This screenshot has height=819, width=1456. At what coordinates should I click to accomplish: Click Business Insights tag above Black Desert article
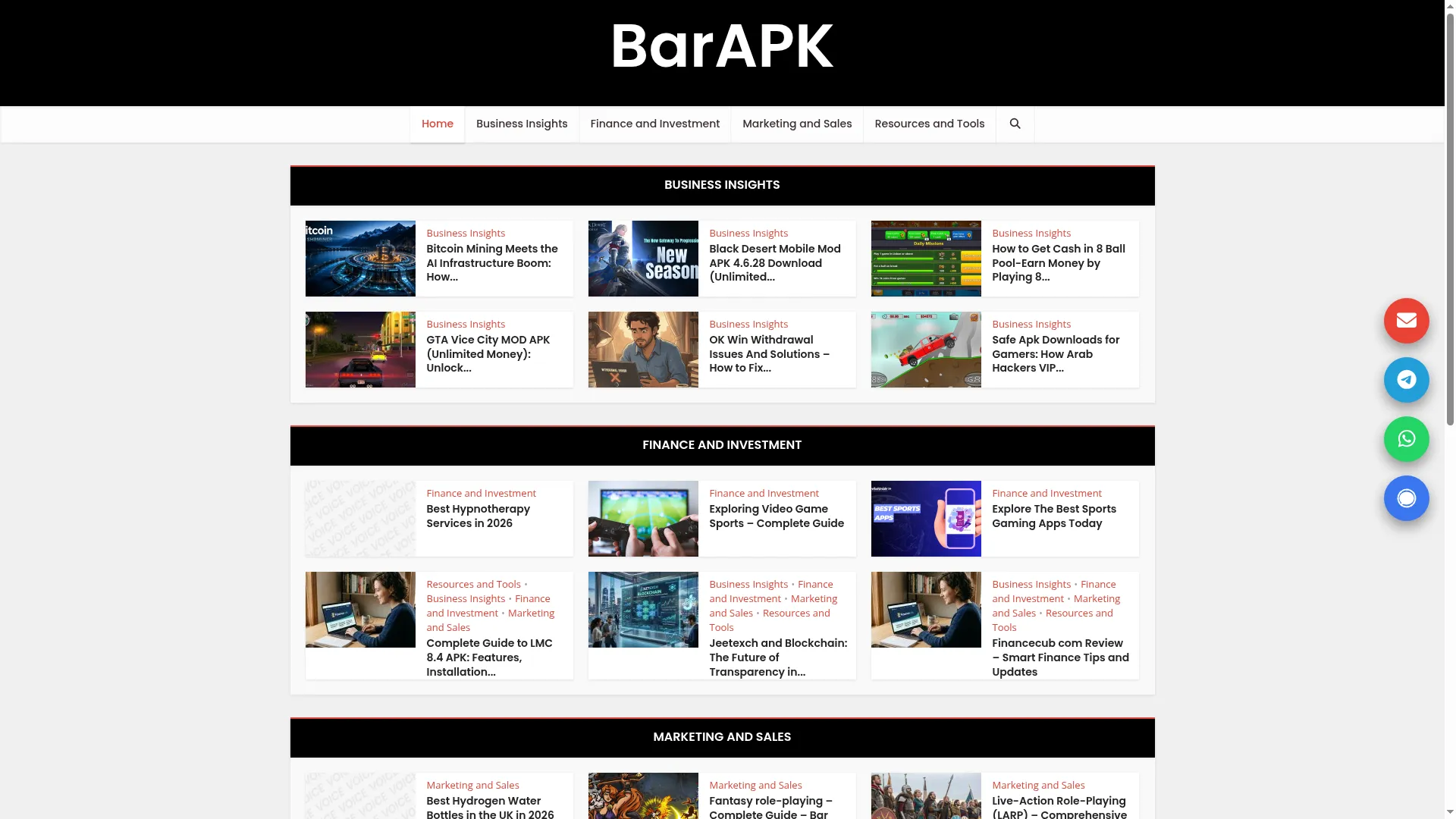point(748,233)
